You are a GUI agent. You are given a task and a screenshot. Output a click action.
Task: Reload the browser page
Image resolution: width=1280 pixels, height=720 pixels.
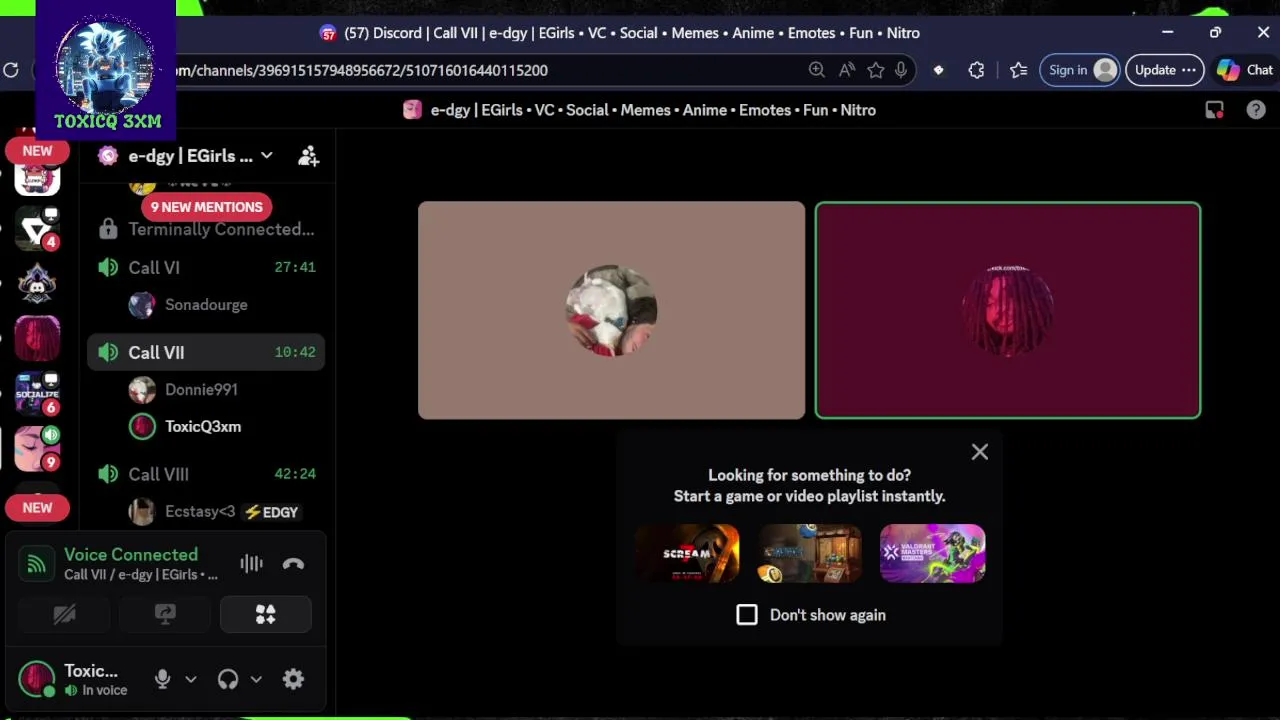pyautogui.click(x=11, y=70)
